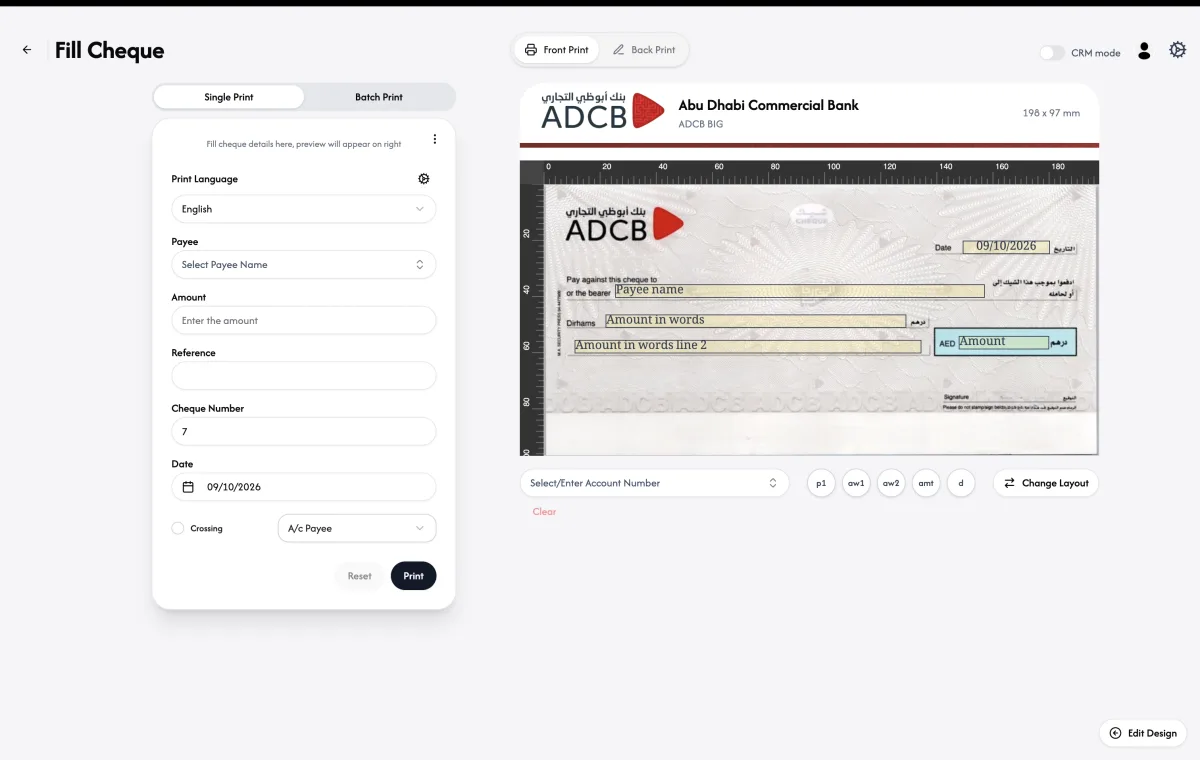Click the d field chip

click(x=961, y=483)
